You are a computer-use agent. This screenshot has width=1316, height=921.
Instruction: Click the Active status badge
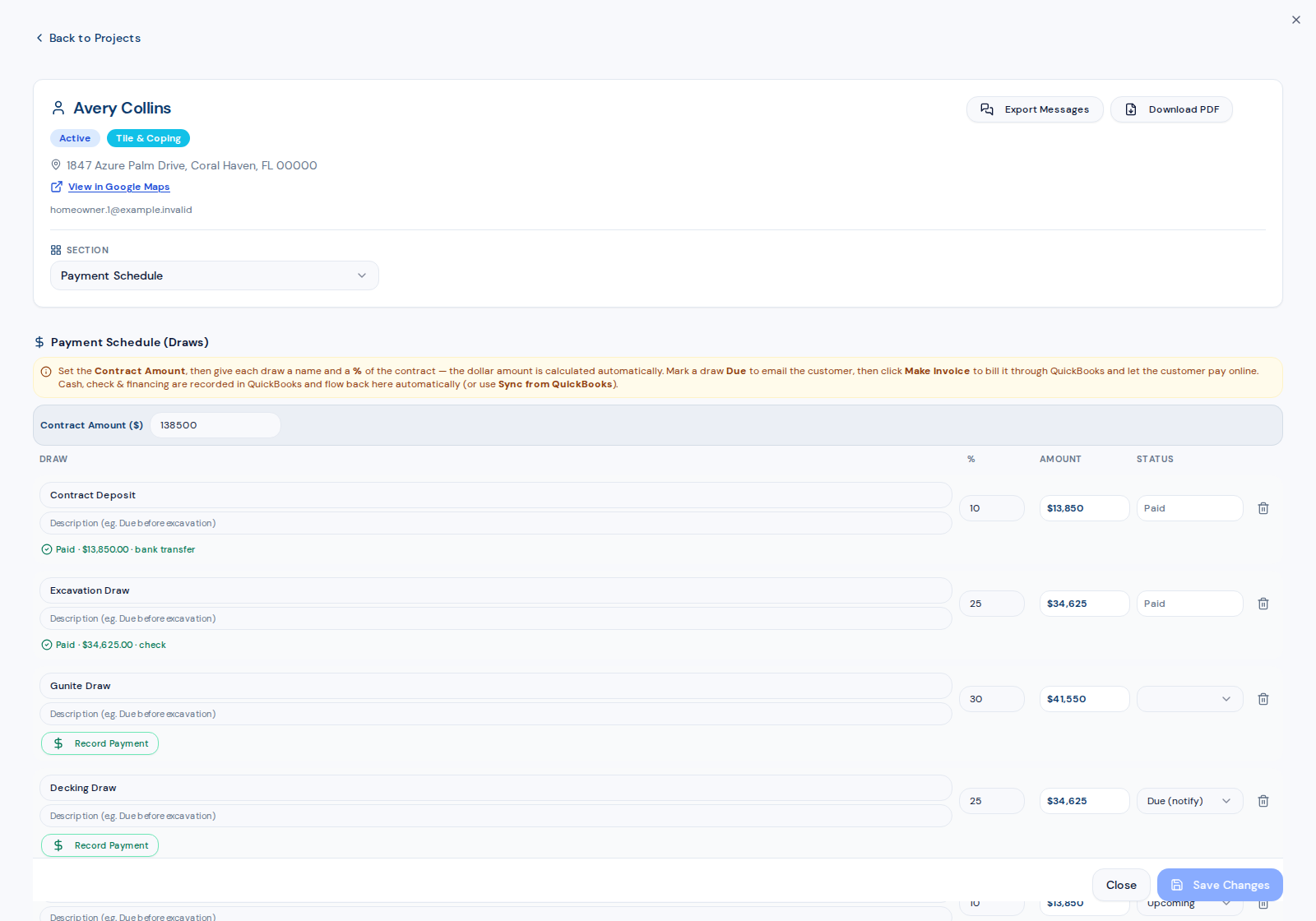point(75,138)
